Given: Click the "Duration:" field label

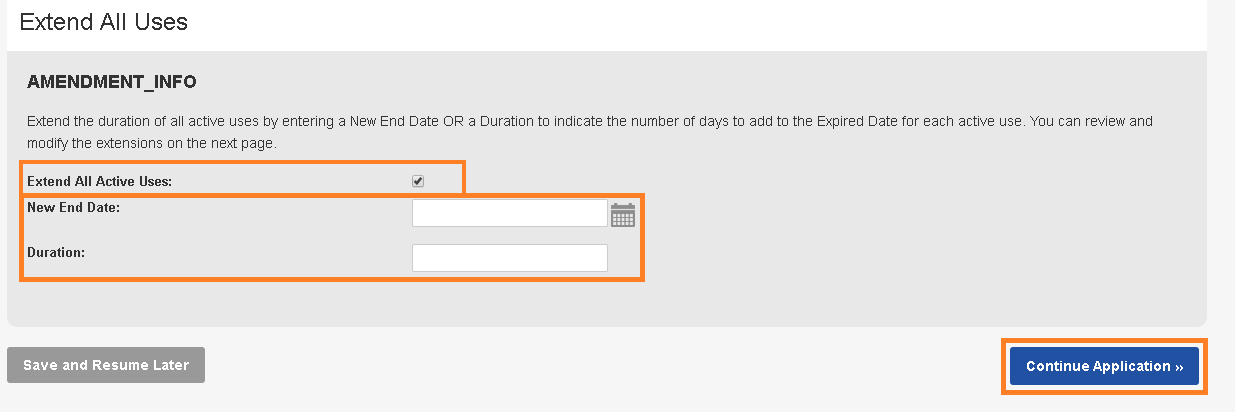Looking at the screenshot, I should pos(56,252).
